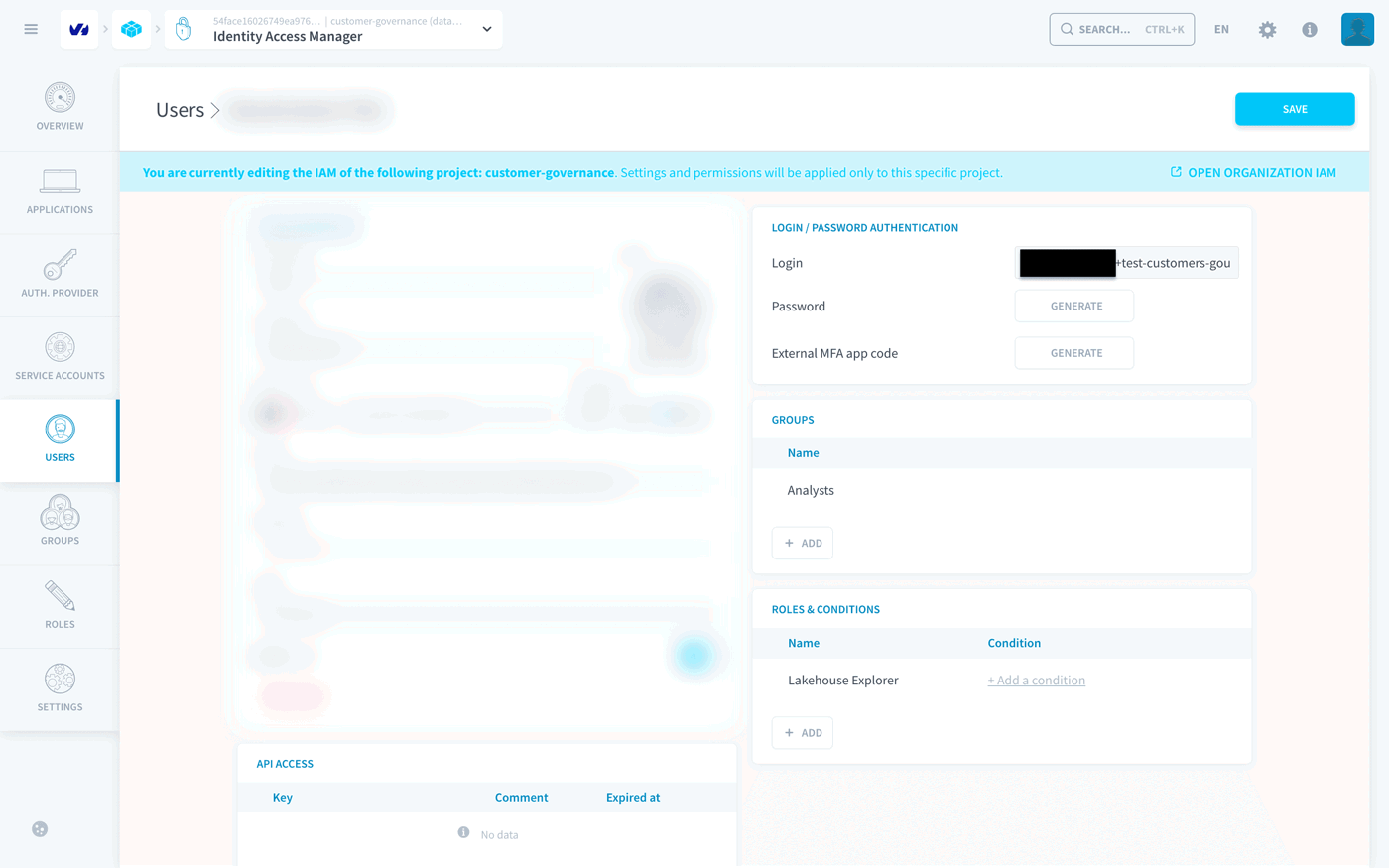The height and width of the screenshot is (868, 1389).
Task: Click the Key column header
Action: [283, 798]
